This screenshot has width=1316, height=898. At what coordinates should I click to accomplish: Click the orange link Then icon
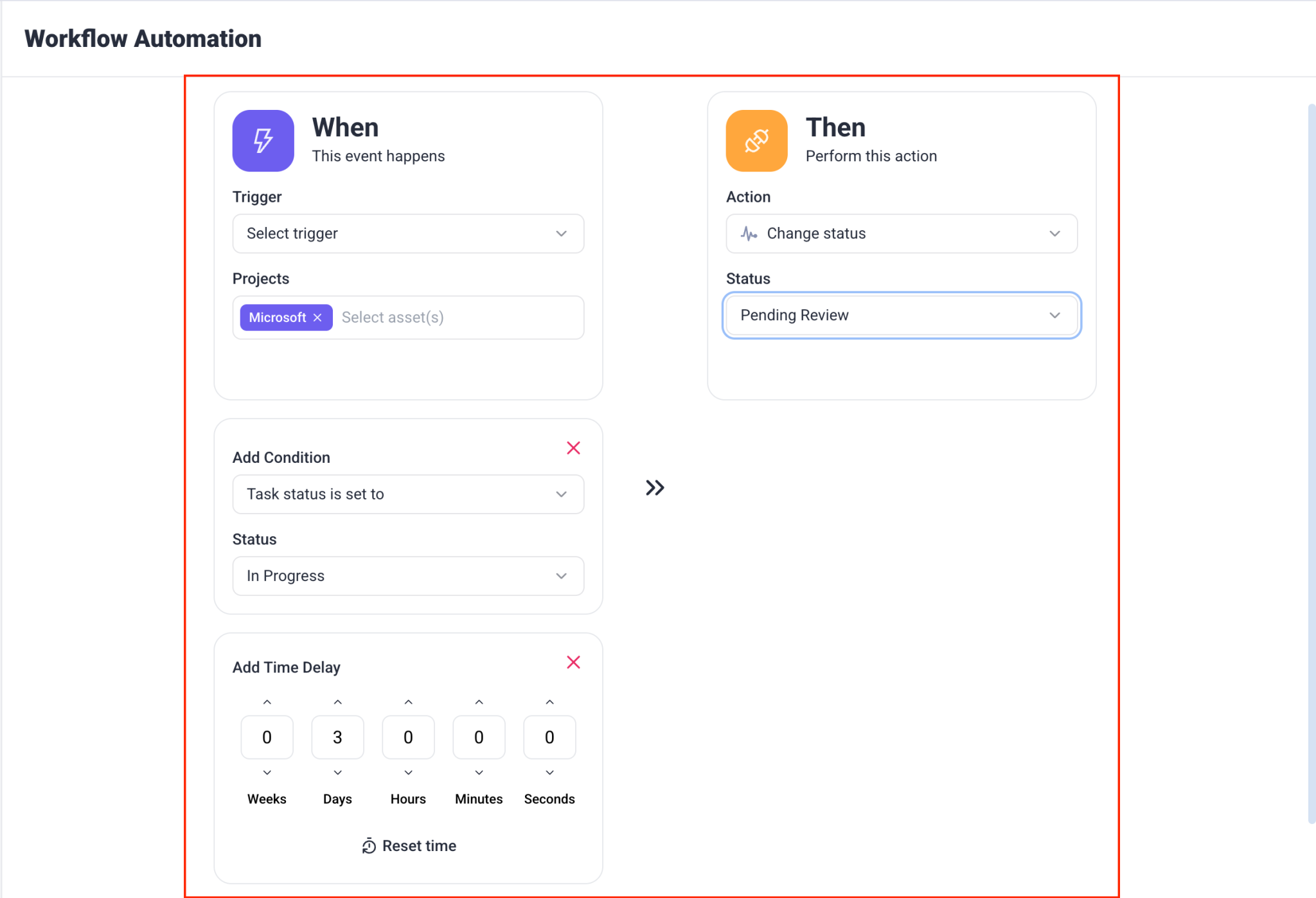756,141
